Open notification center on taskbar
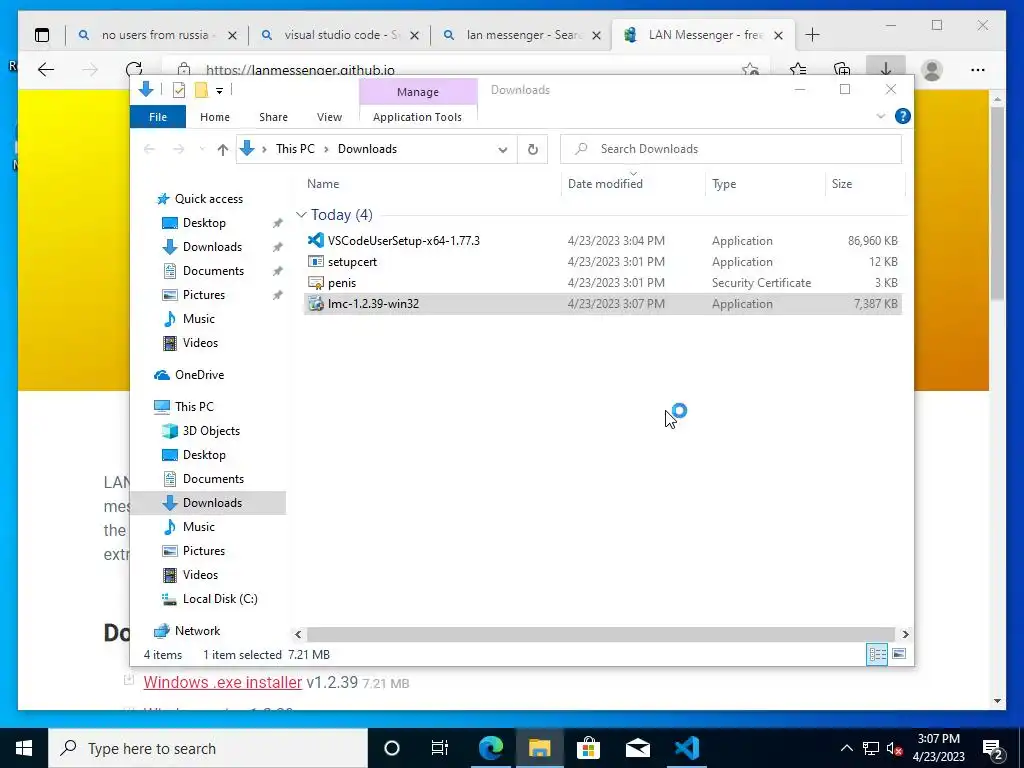 (x=992, y=748)
